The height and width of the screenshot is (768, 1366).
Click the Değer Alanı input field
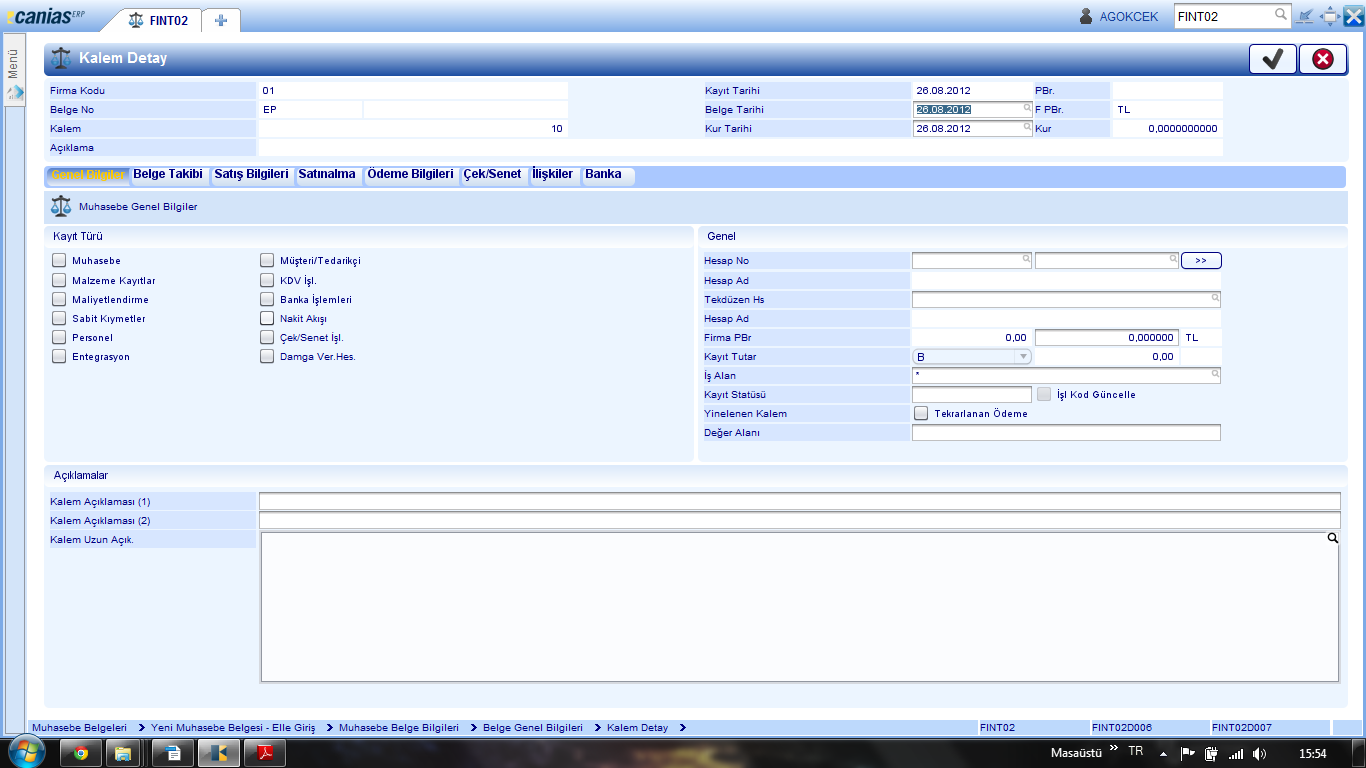tap(1066, 433)
